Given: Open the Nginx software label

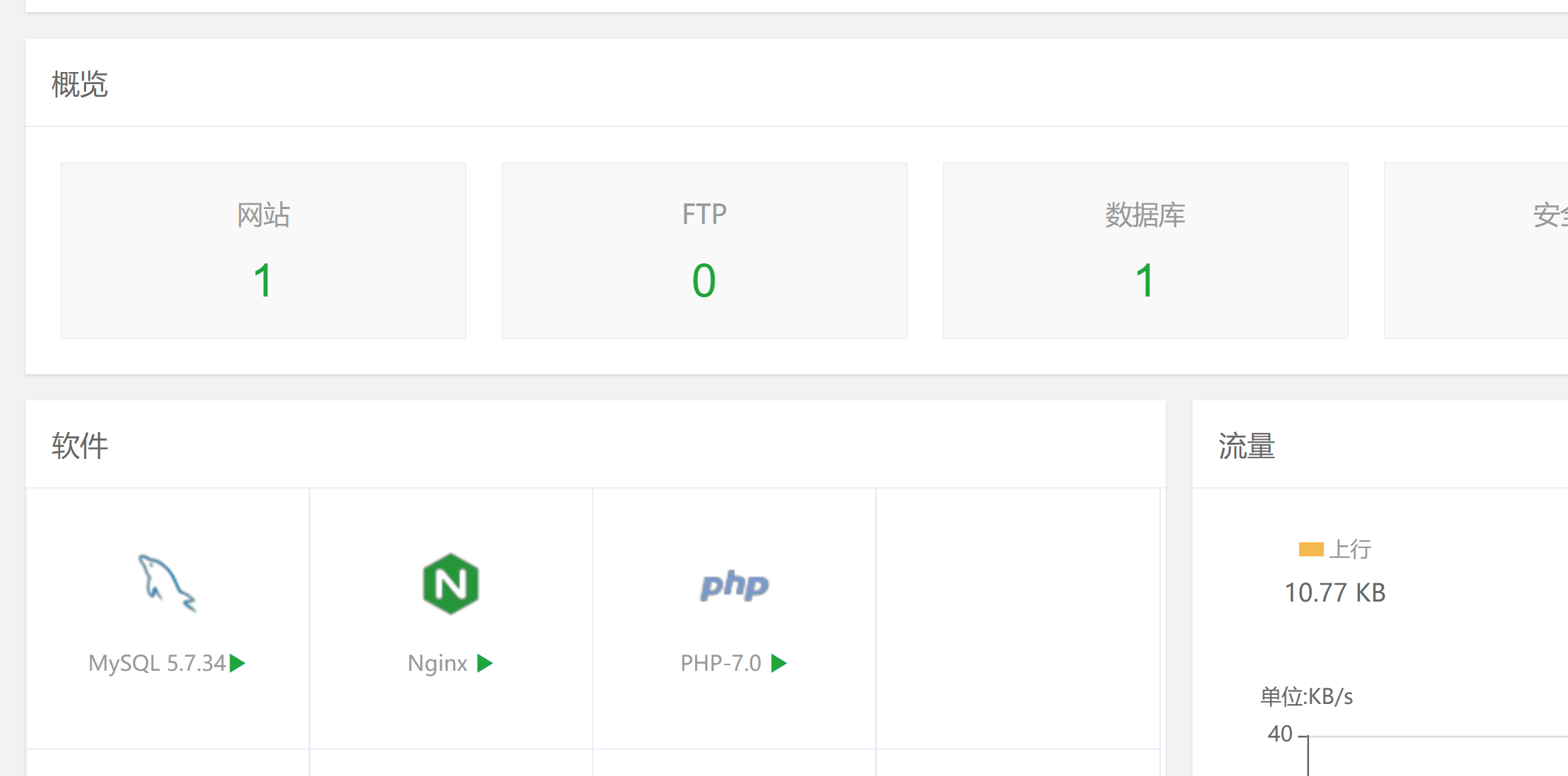Looking at the screenshot, I should point(438,664).
